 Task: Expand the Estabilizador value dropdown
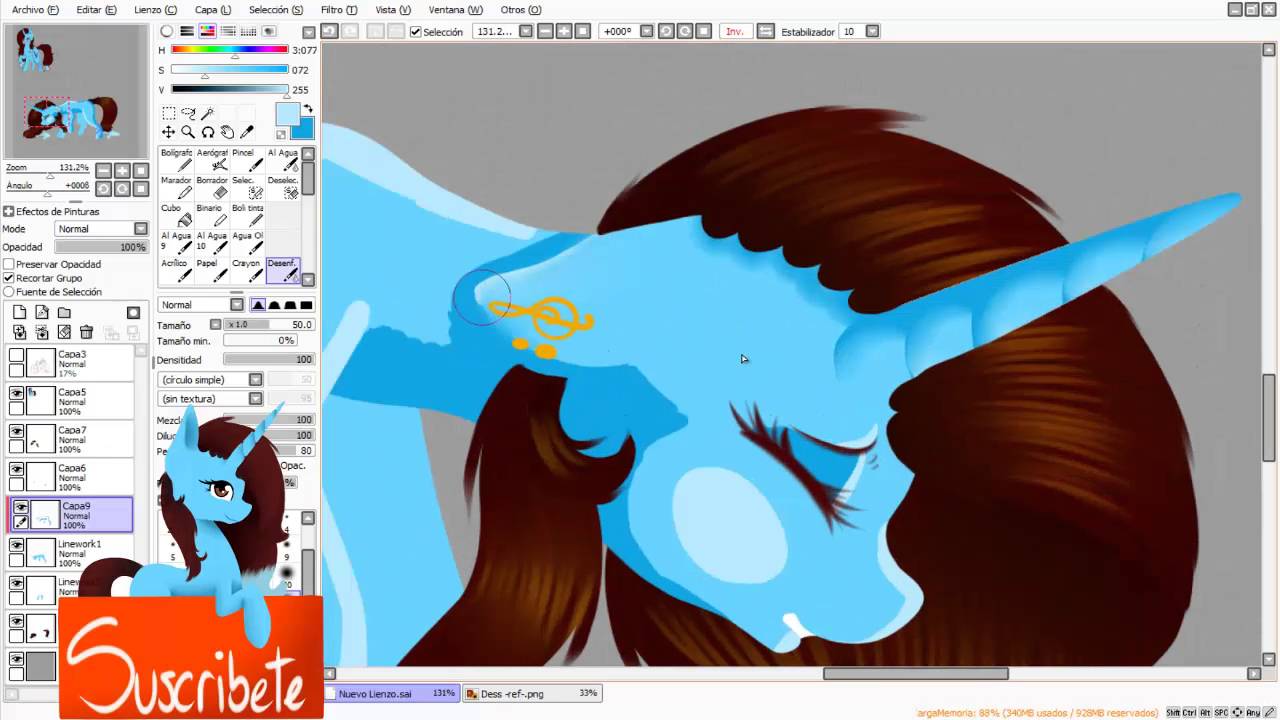[872, 32]
